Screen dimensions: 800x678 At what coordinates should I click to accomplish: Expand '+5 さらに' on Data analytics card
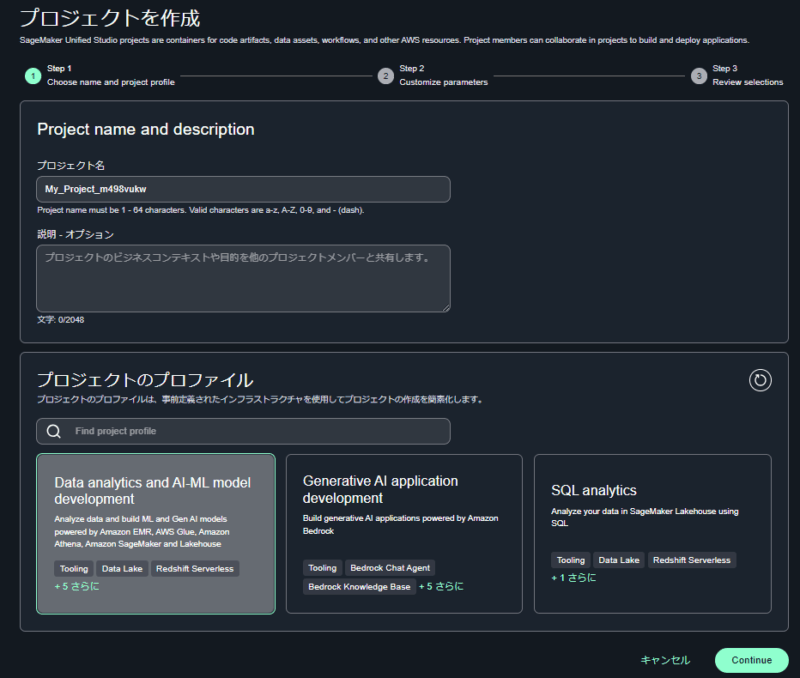pos(75,586)
